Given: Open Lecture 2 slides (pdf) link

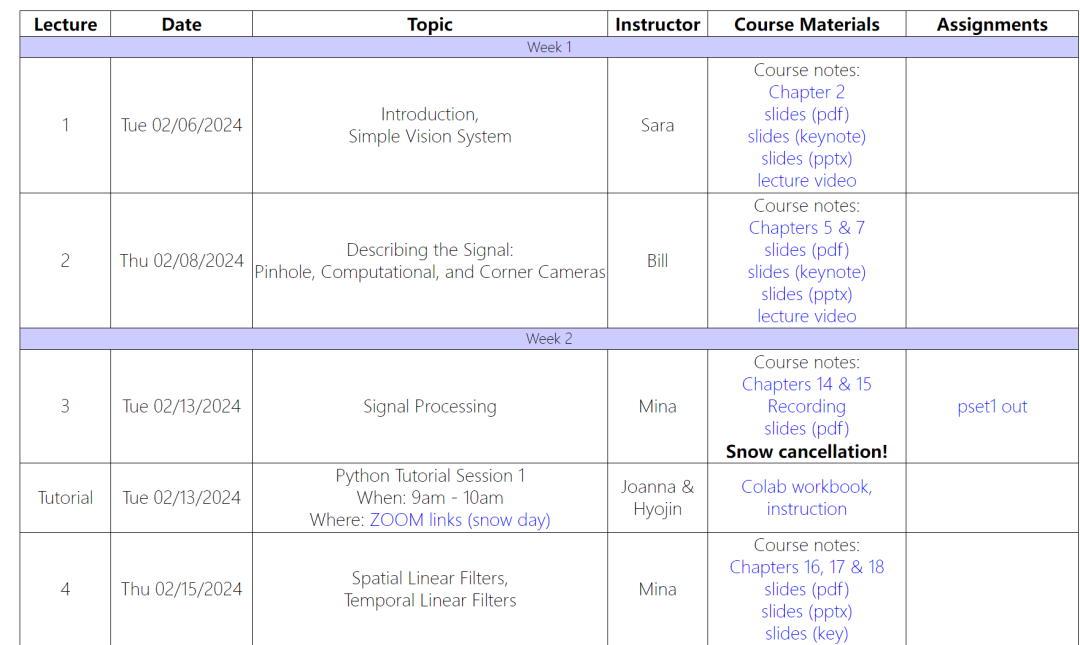Looking at the screenshot, I should click(806, 249).
